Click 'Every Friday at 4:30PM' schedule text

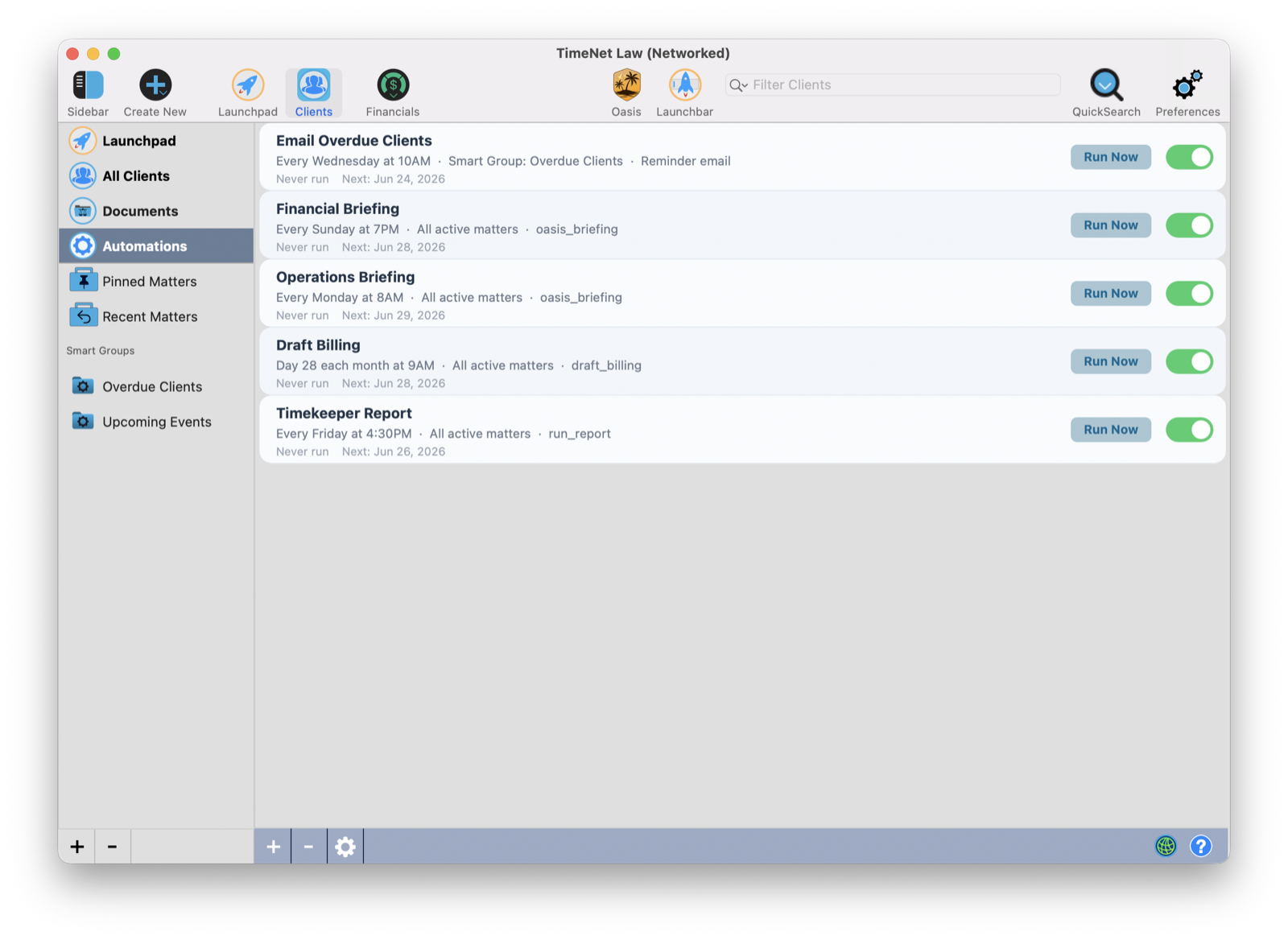point(344,434)
